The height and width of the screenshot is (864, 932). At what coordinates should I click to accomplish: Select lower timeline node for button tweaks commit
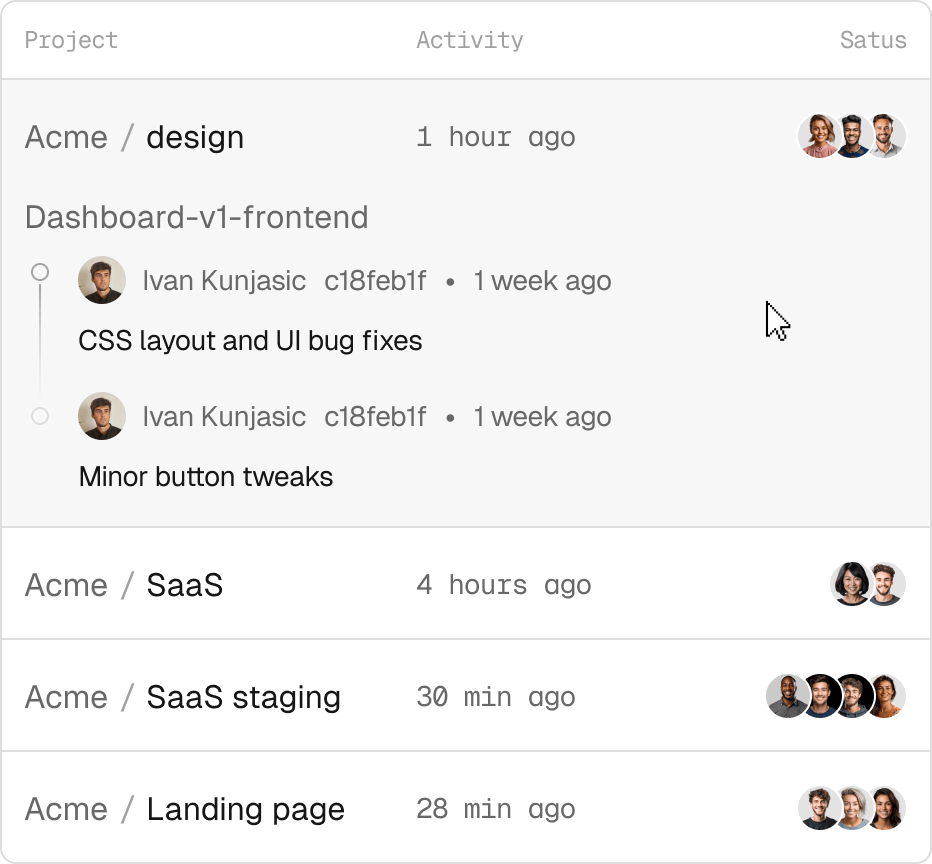point(40,416)
